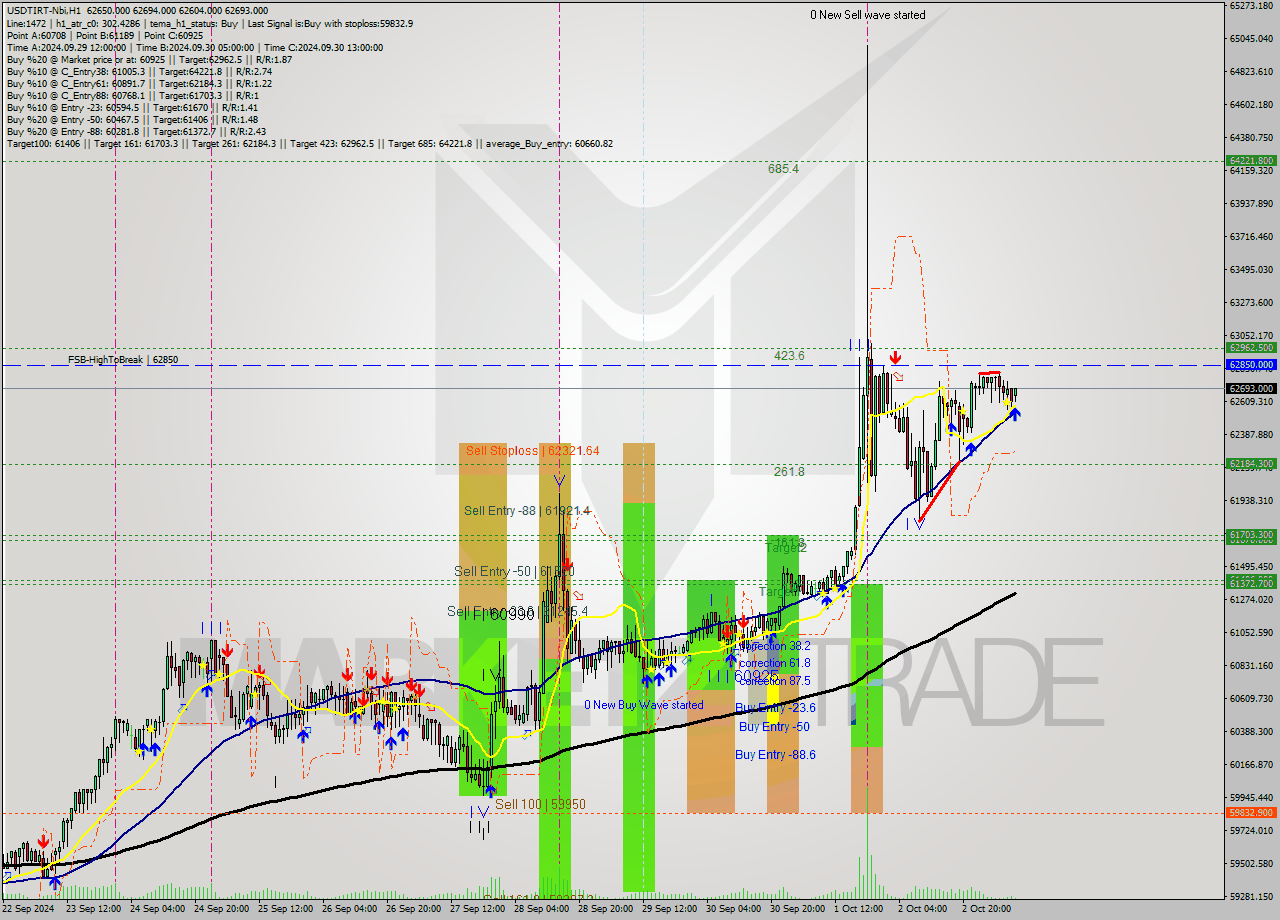The image size is (1280, 920).
Task: Click the '27 Sep 12:00' time axis label
Action: (x=478, y=909)
